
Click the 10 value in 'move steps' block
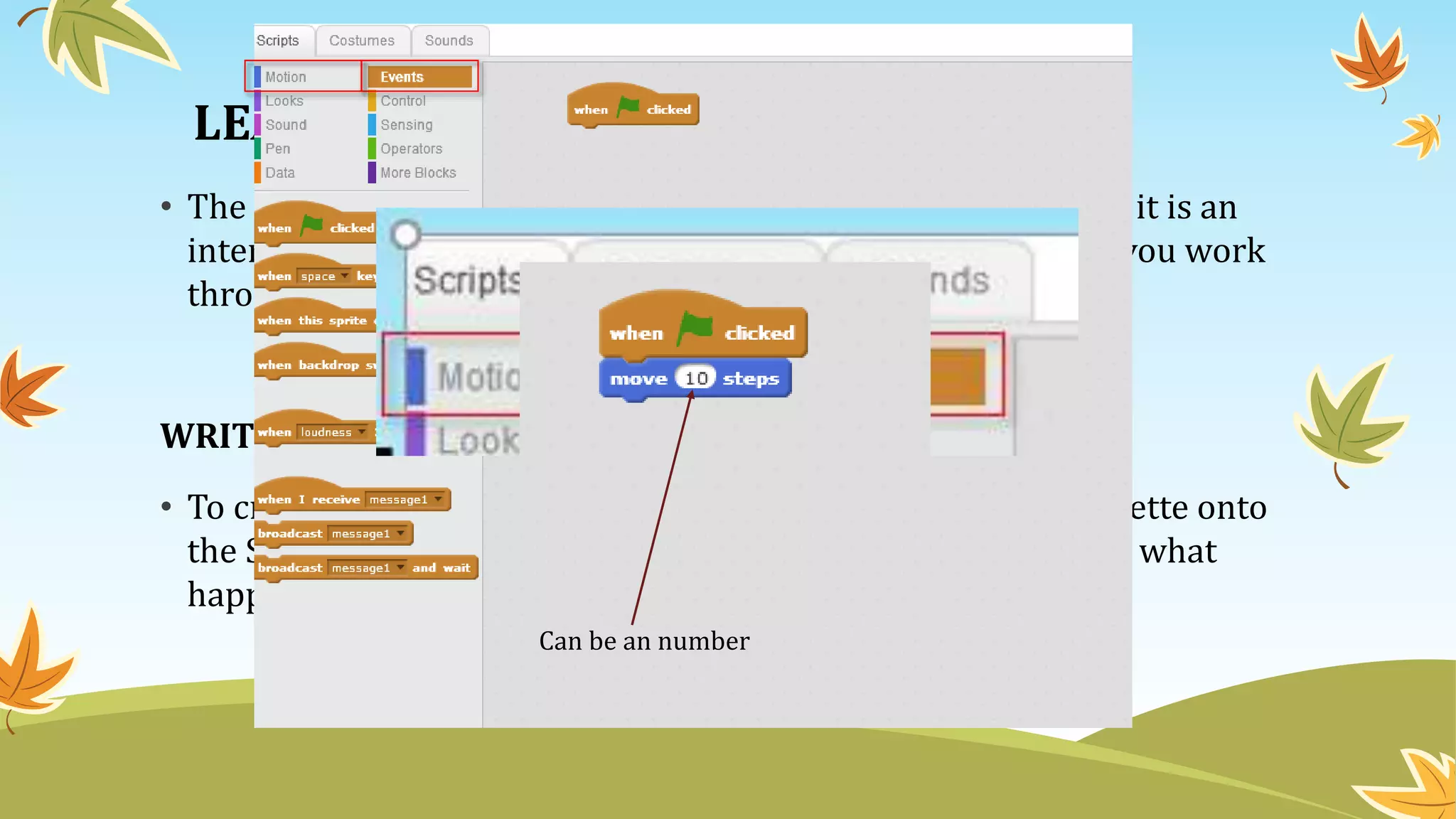pos(696,378)
